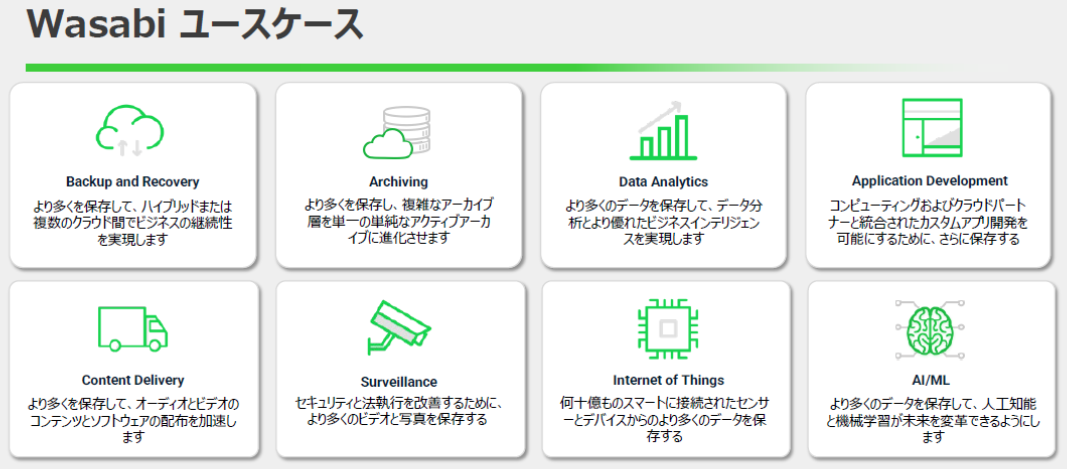Select the Application Development heading
The width and height of the screenshot is (1067, 469).
coord(930,181)
